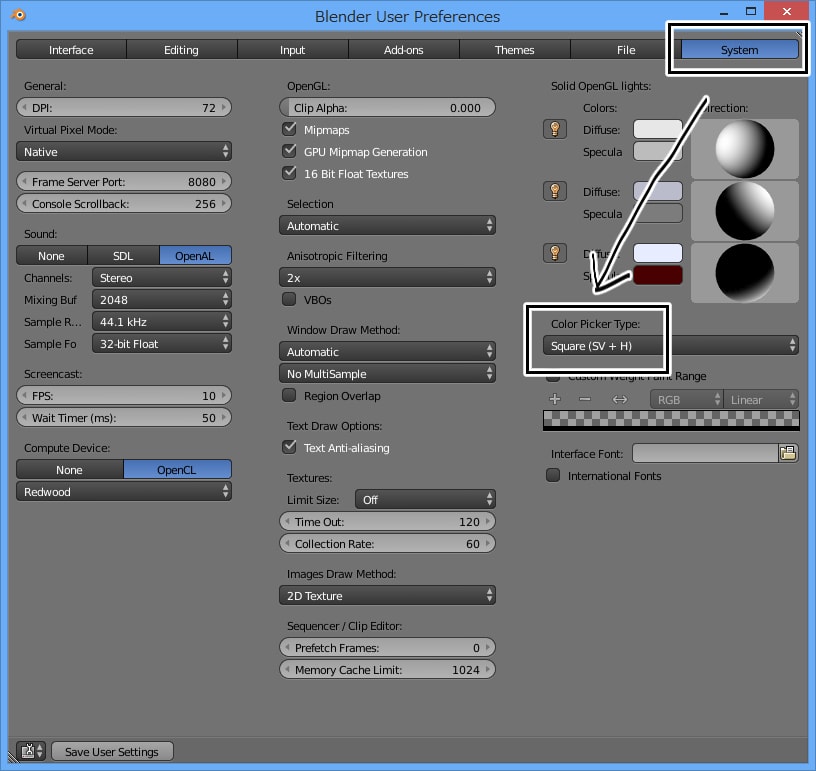Click the third light direction sphere
The image size is (816, 771).
pyautogui.click(x=745, y=273)
